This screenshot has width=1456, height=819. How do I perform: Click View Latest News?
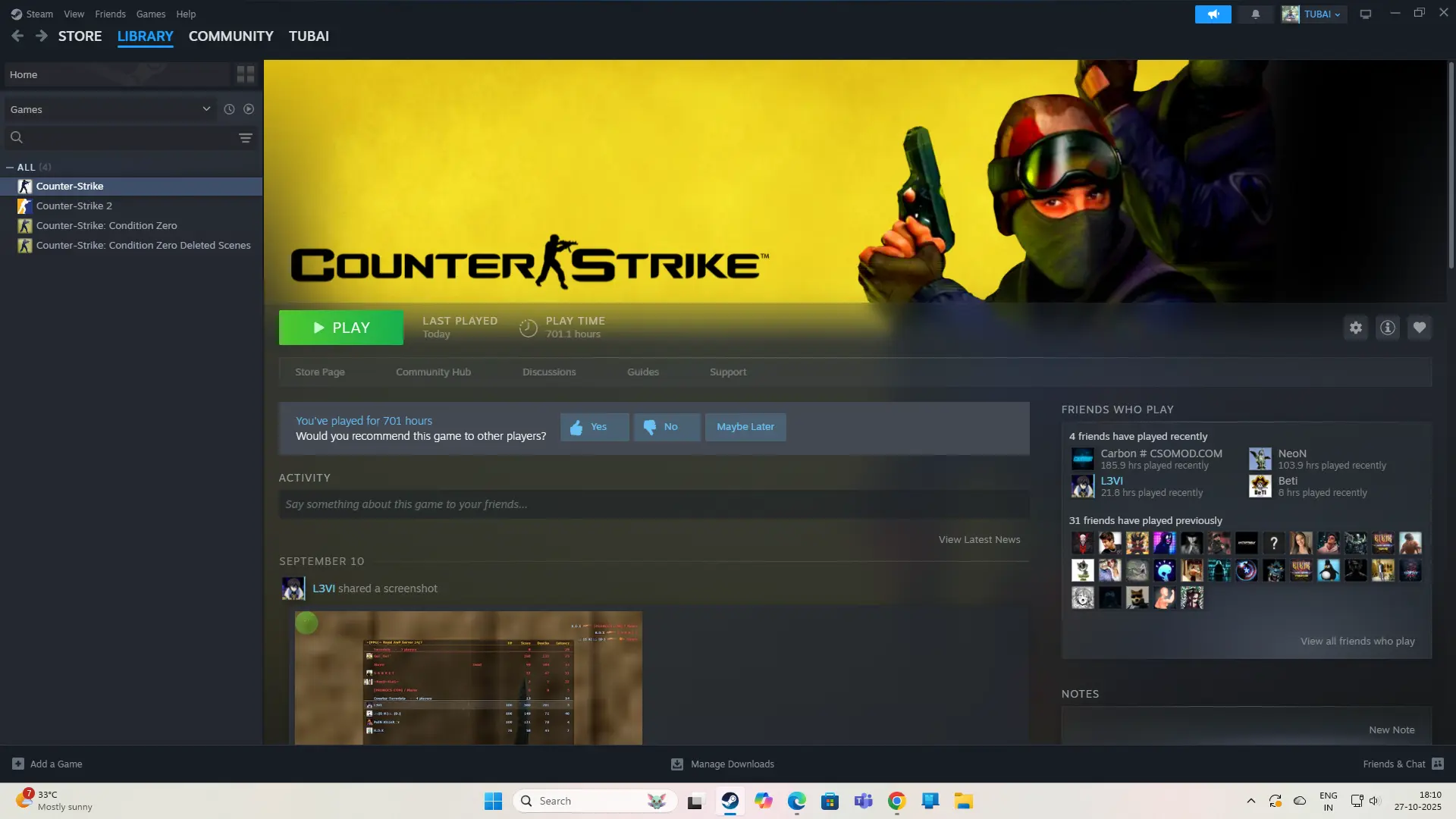pyautogui.click(x=979, y=539)
